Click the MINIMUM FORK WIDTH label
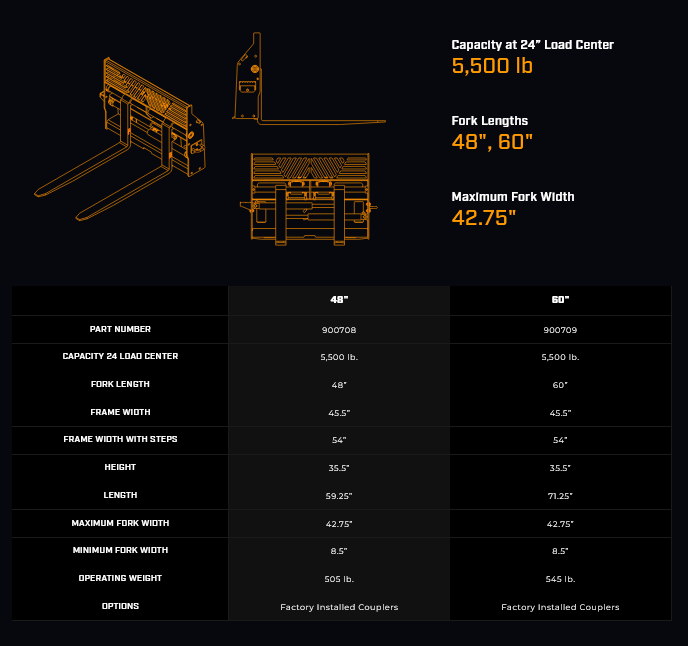The image size is (688, 646). pos(120,550)
